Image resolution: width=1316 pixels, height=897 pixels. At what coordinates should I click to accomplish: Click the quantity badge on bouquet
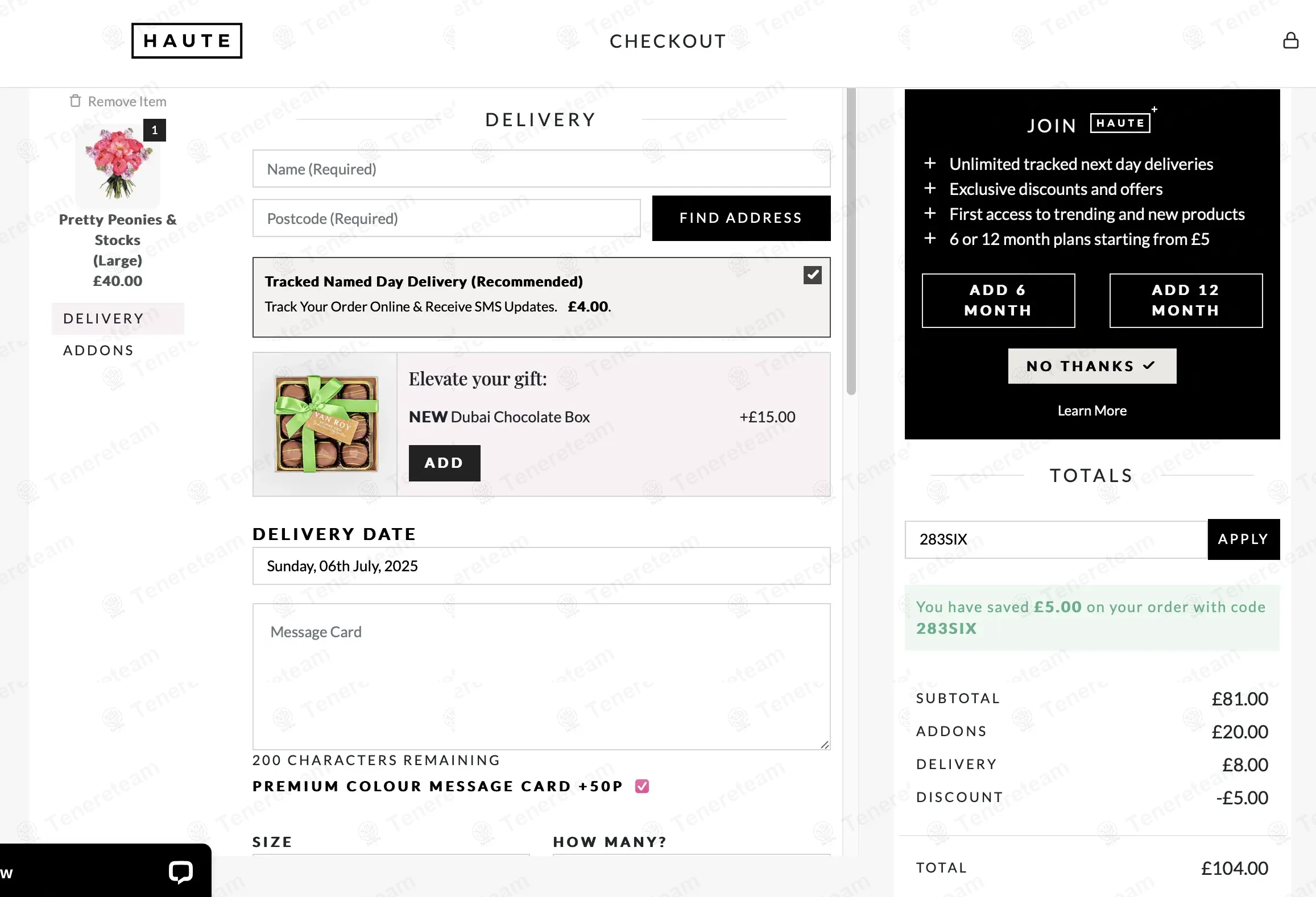[155, 130]
